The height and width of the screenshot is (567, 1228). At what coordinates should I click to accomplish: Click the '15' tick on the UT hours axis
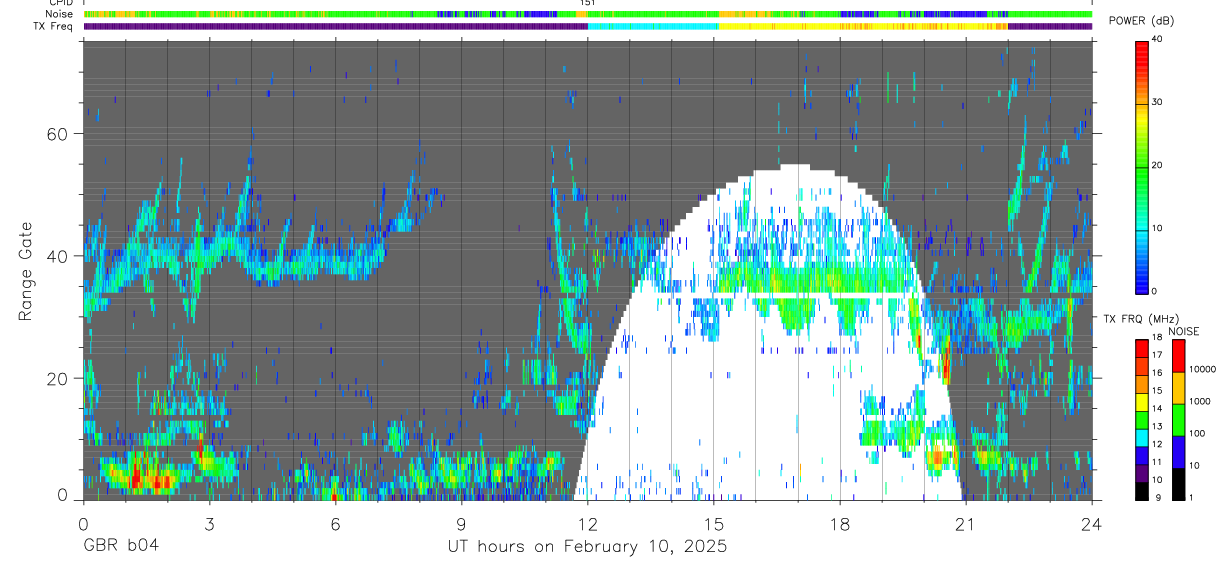(714, 523)
